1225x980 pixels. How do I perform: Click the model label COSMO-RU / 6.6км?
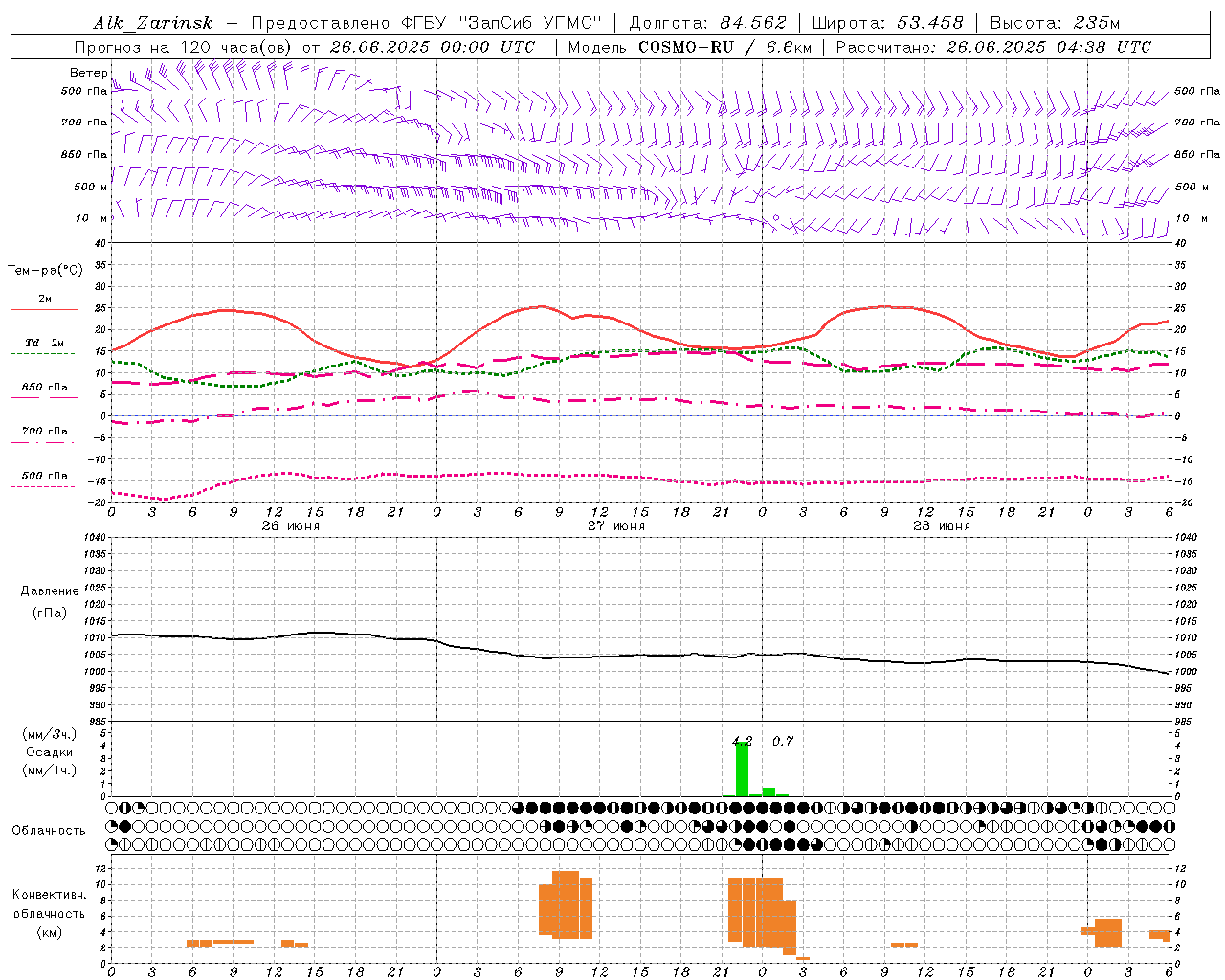point(725,47)
